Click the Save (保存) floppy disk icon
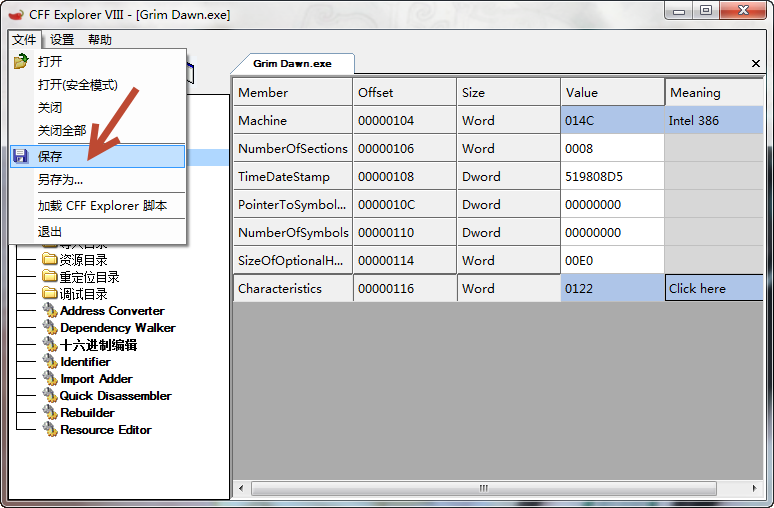774x508 pixels. click(20, 156)
